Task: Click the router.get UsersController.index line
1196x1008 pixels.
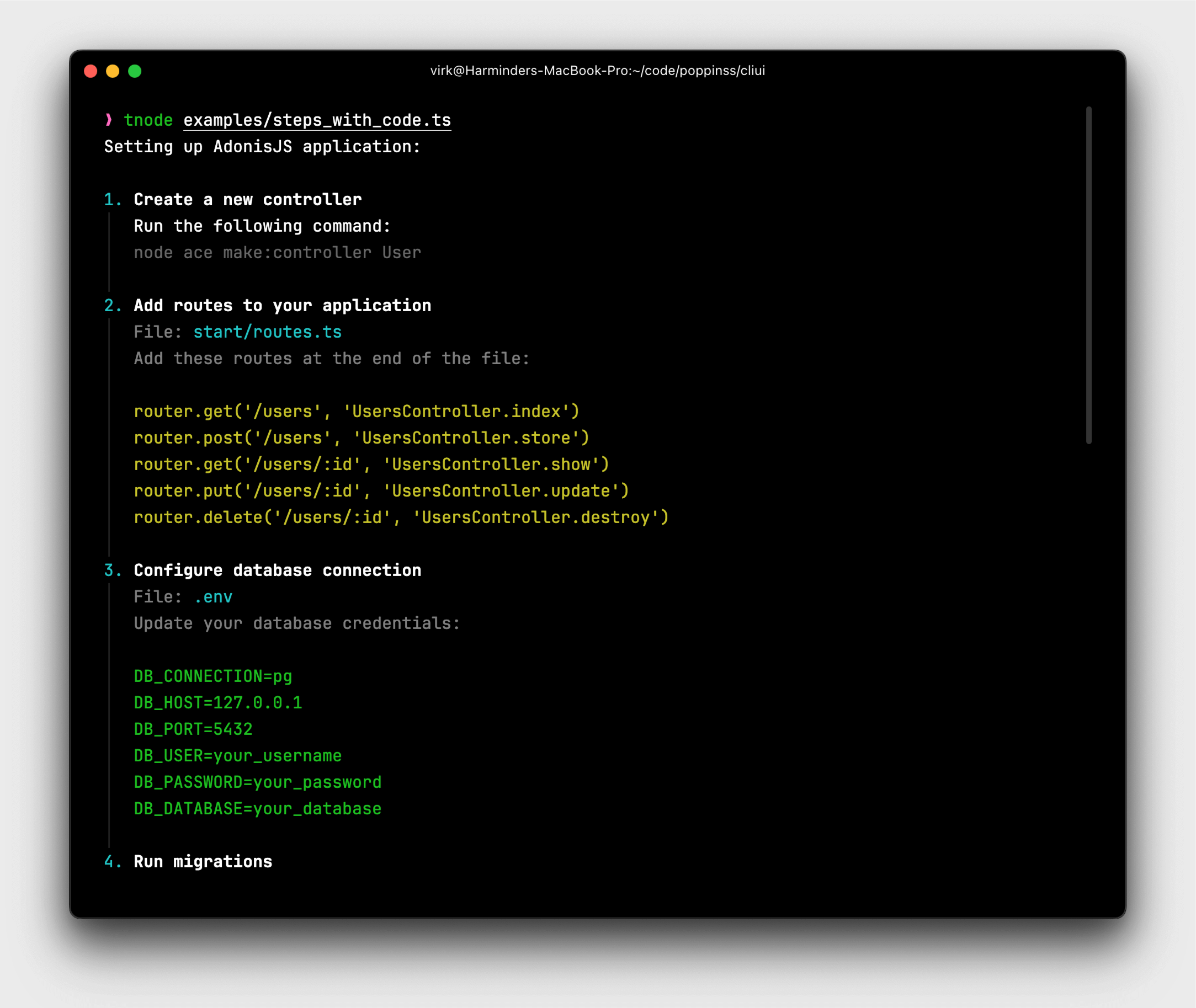Action: pyautogui.click(x=357, y=412)
